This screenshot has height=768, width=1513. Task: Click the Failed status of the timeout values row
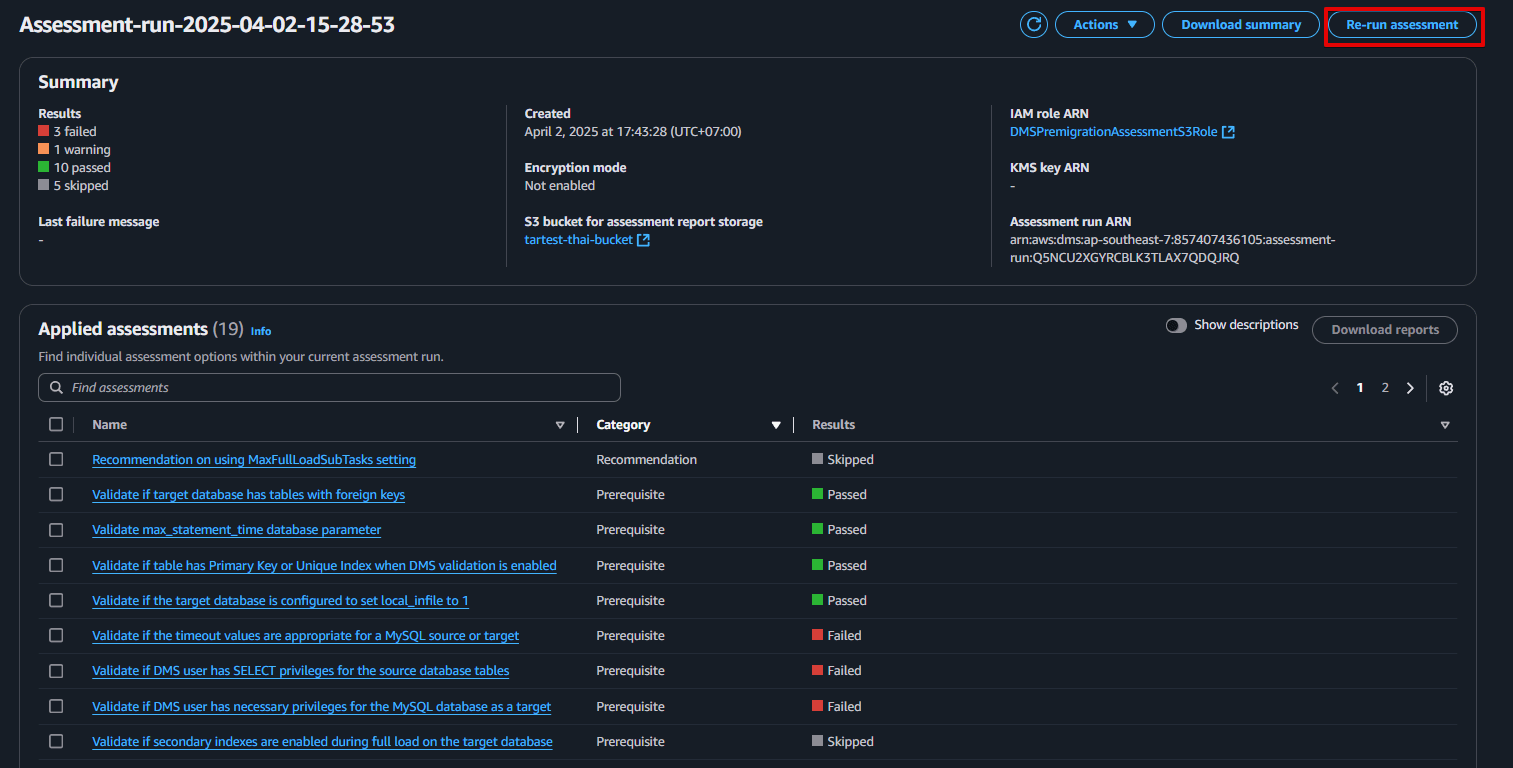point(837,636)
